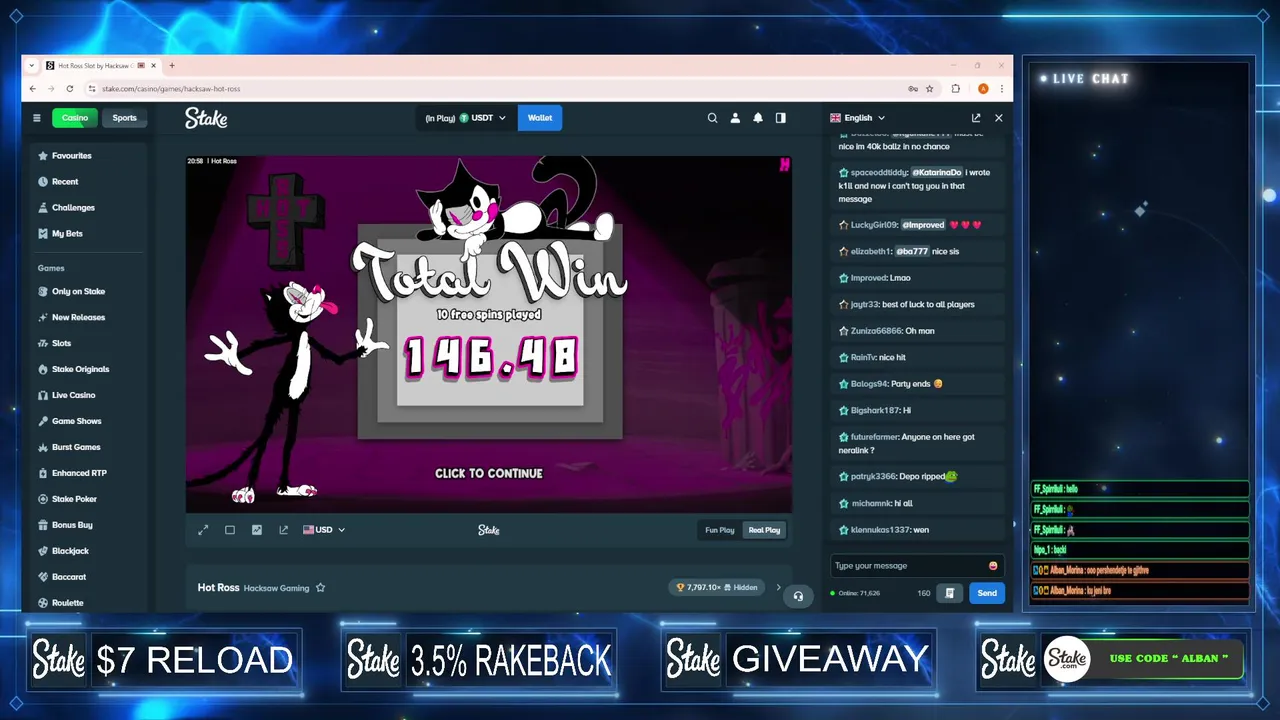
Task: Open the emoji picker in chat
Action: [993, 566]
